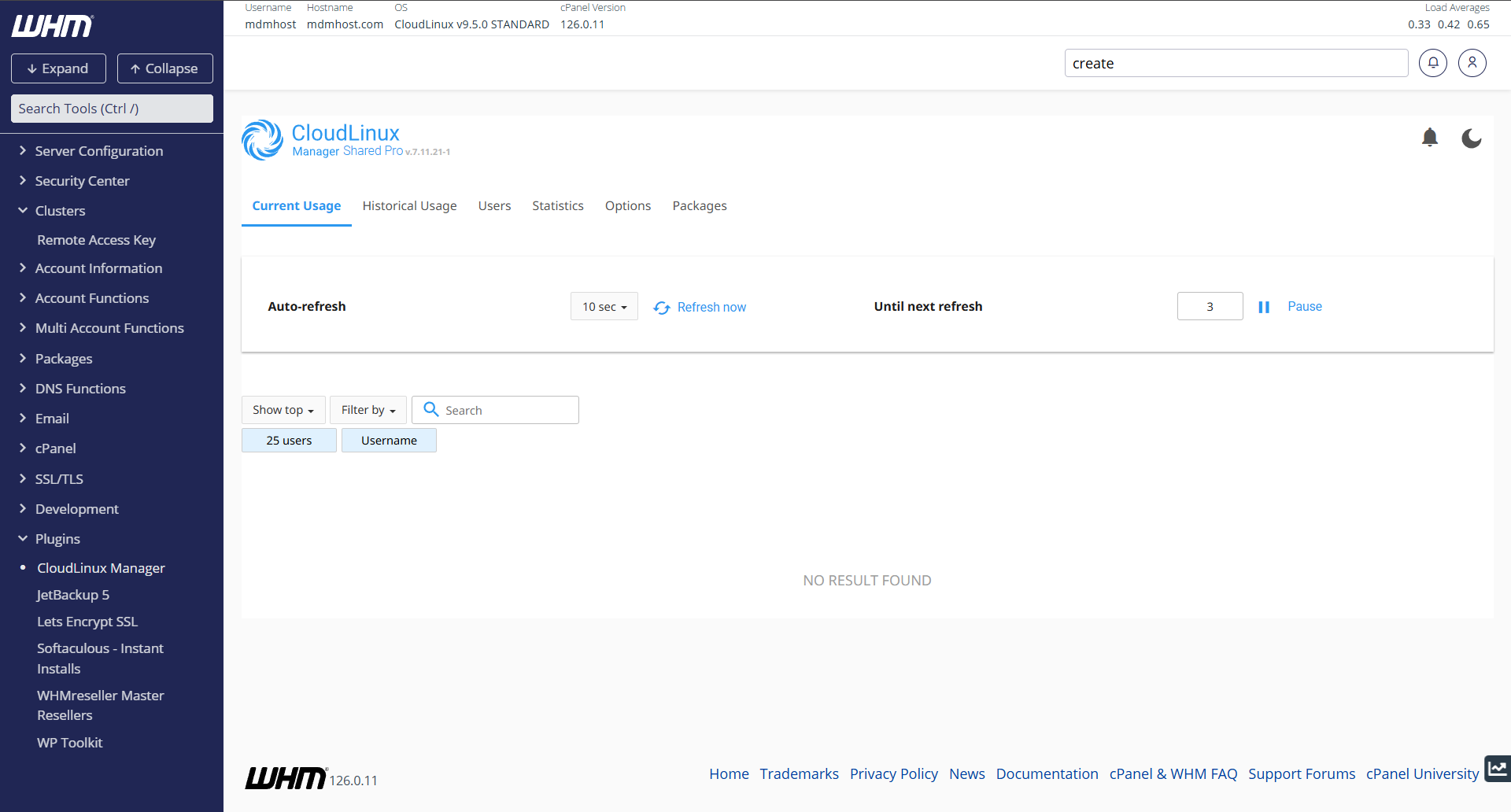Open the cPanel University link
This screenshot has width=1511, height=812.
click(1423, 773)
